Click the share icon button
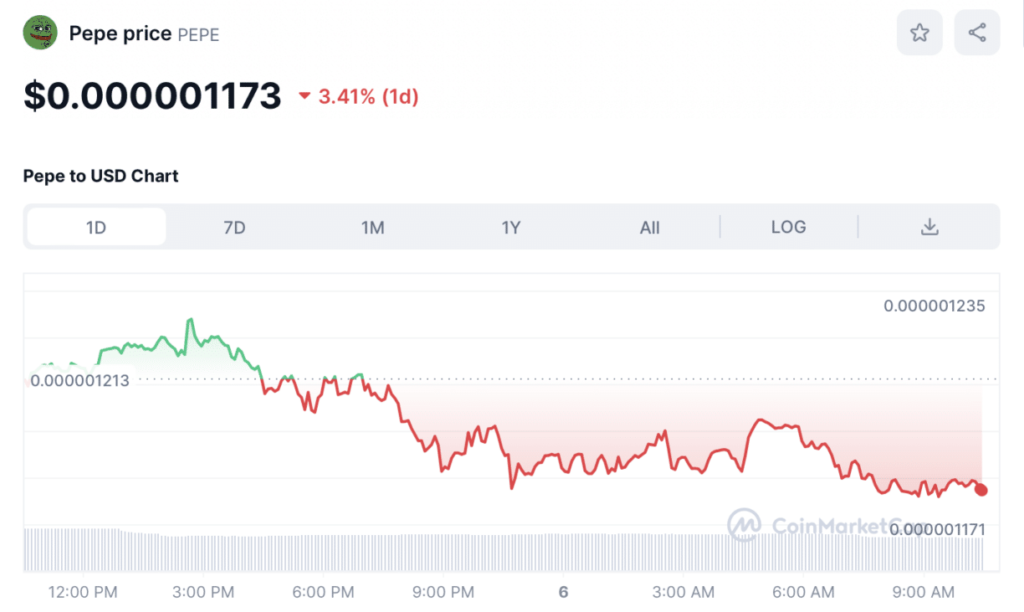 [x=977, y=33]
